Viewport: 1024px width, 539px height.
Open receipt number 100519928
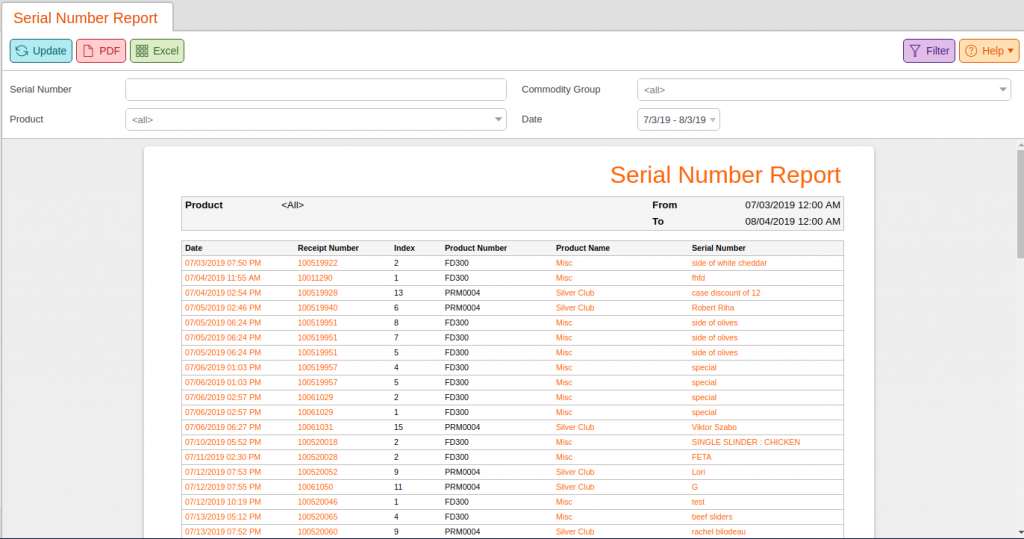tap(317, 293)
